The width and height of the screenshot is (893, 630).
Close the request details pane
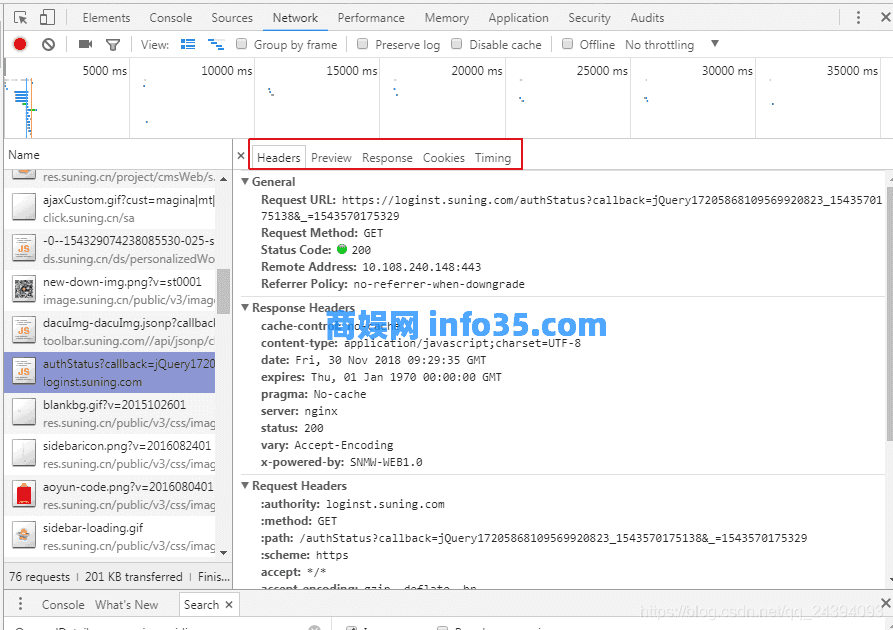(241, 156)
